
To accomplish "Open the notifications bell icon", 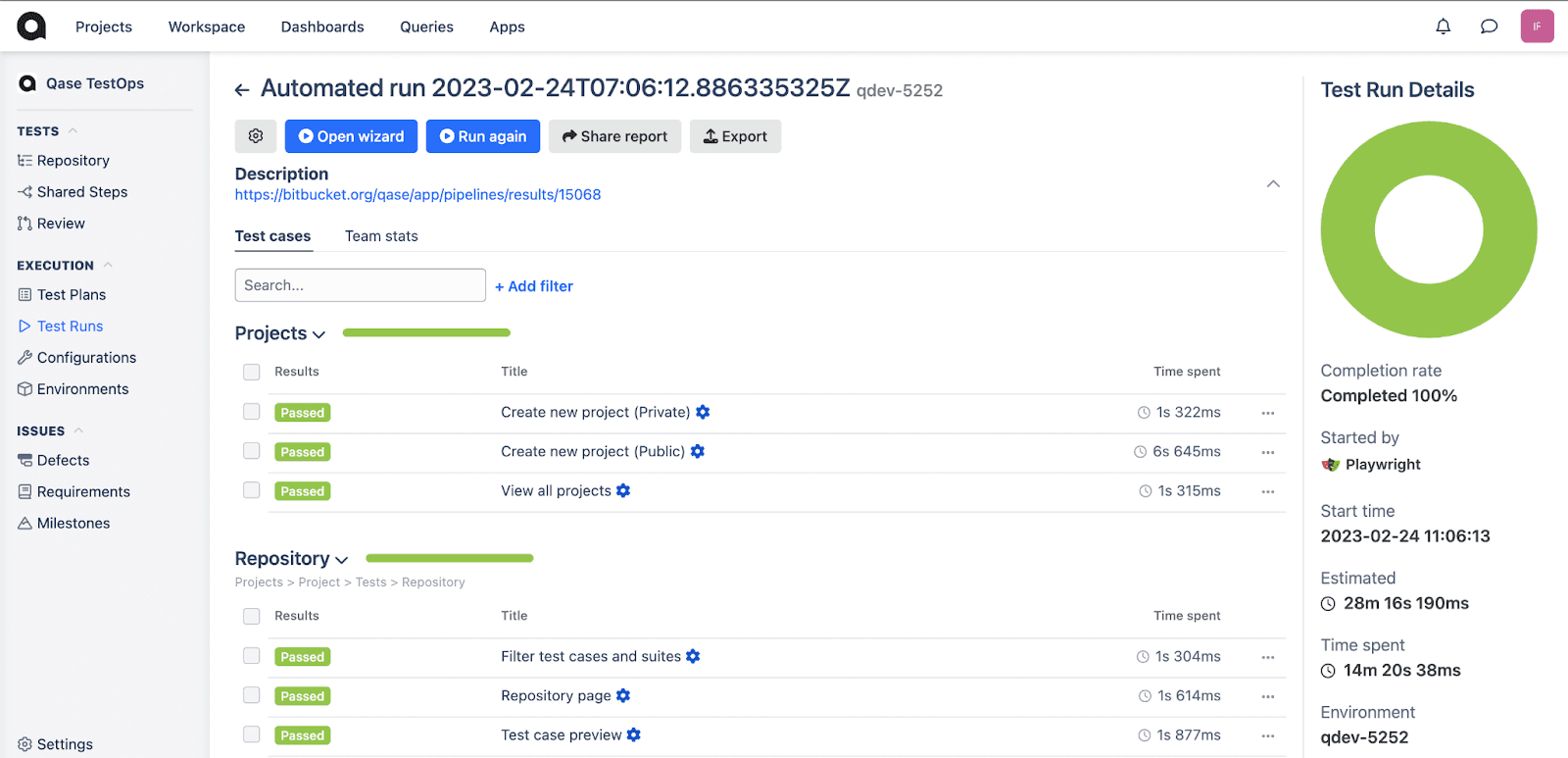I will tap(1443, 26).
